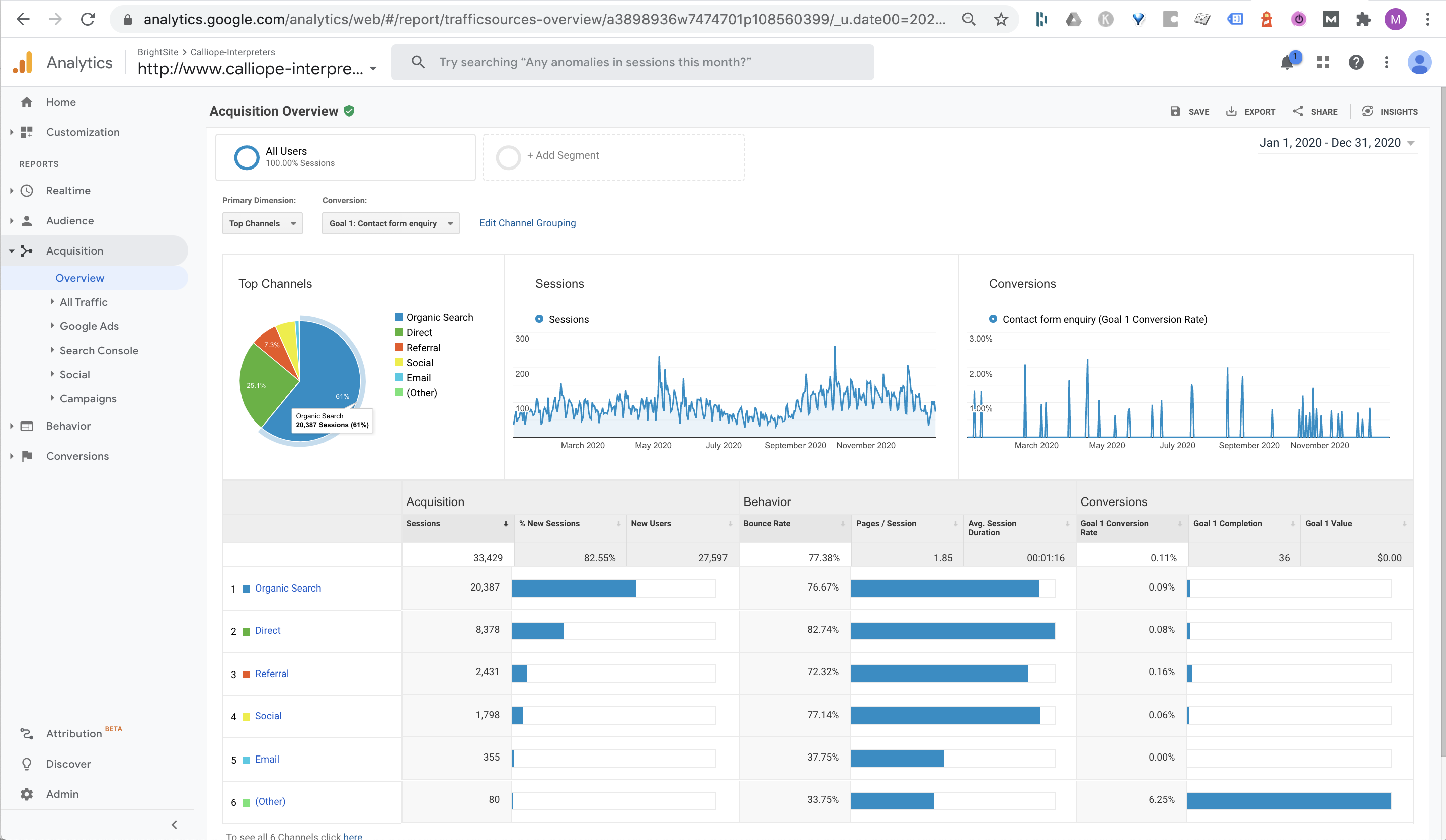Open the Google apps grid icon
This screenshot has height=840, width=1446.
coord(1323,62)
